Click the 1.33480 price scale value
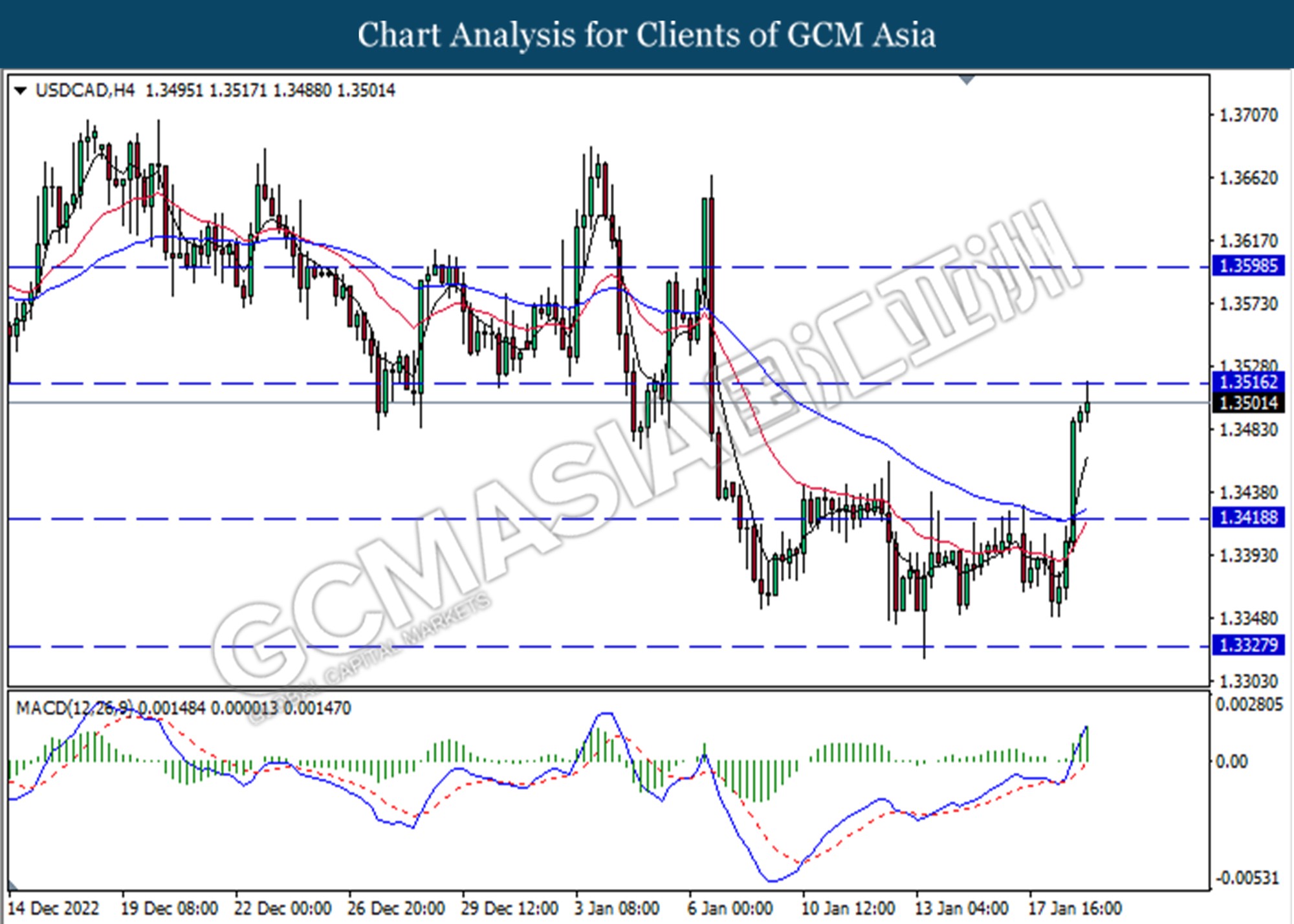The width and height of the screenshot is (1294, 924). coord(1249,619)
